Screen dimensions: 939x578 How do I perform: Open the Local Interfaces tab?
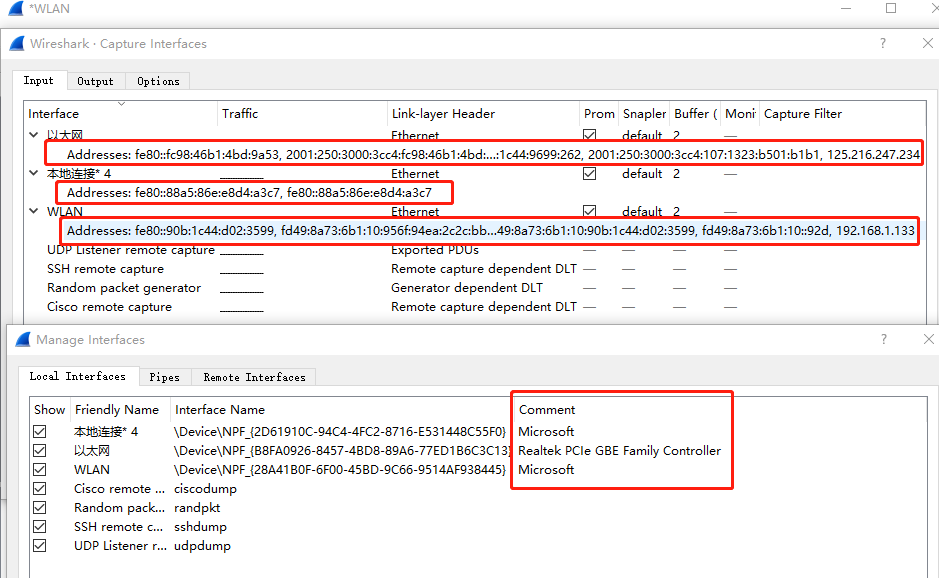tap(78, 376)
